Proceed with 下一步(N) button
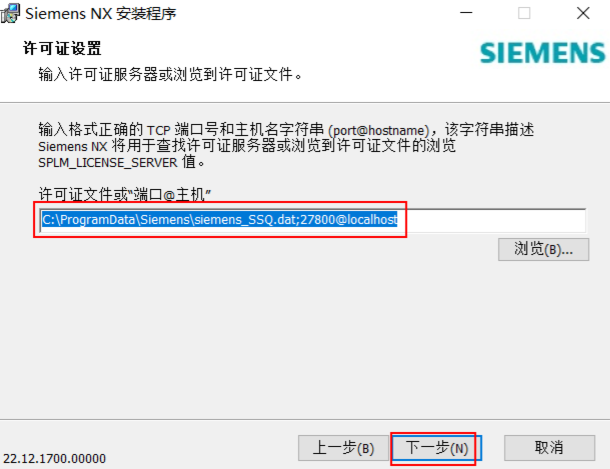Screen dimensions: 610x469 (437, 448)
